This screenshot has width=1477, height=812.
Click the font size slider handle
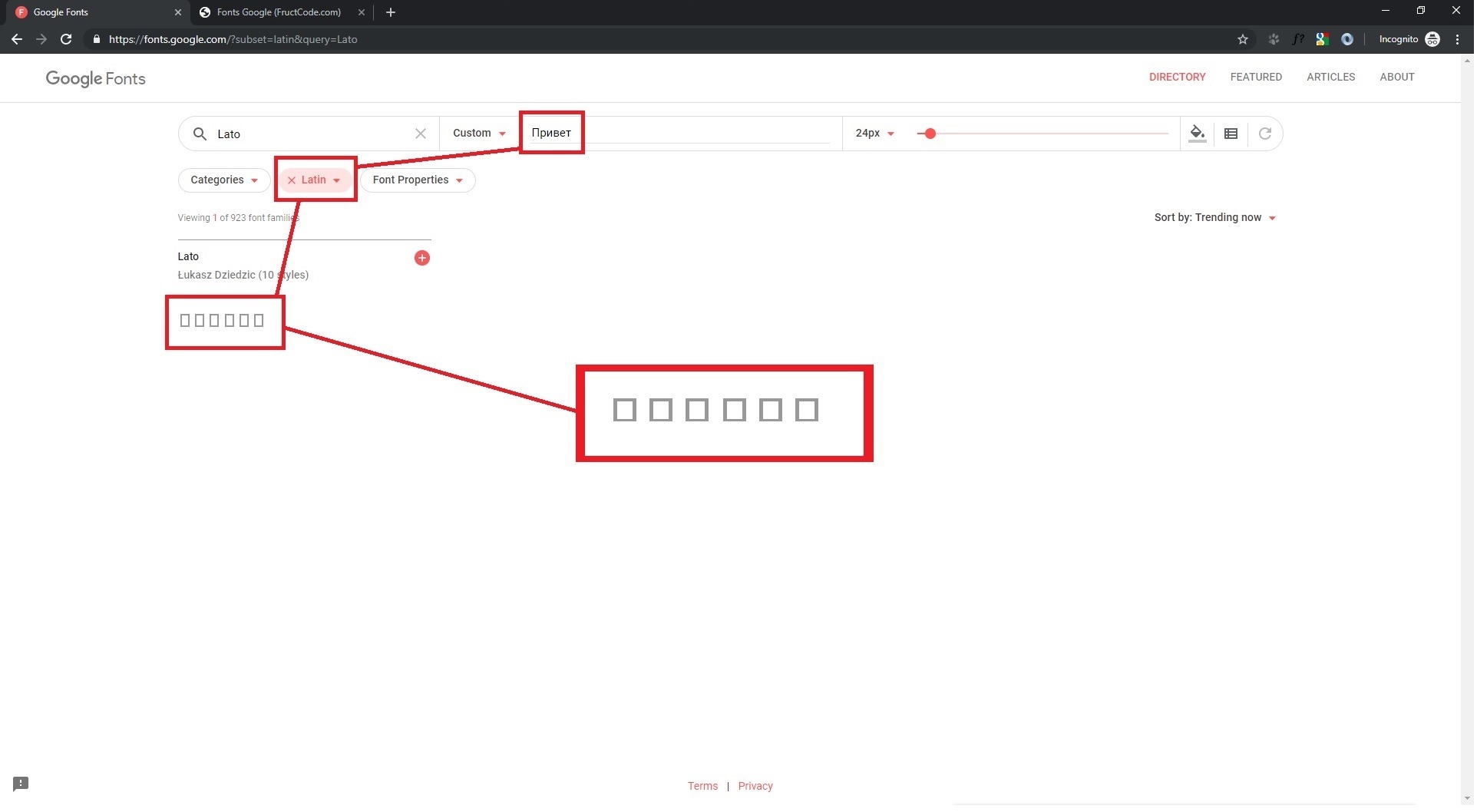932,134
